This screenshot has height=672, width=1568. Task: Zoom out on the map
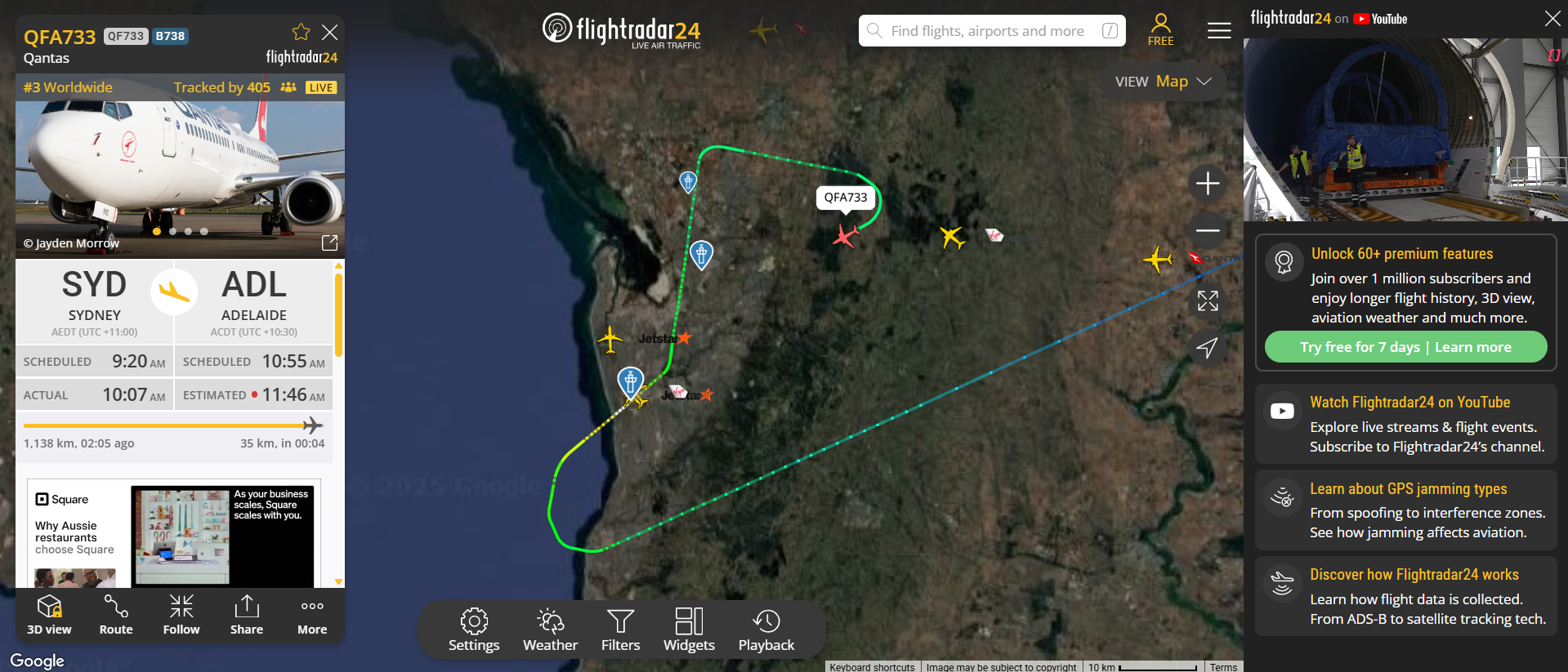click(x=1208, y=230)
